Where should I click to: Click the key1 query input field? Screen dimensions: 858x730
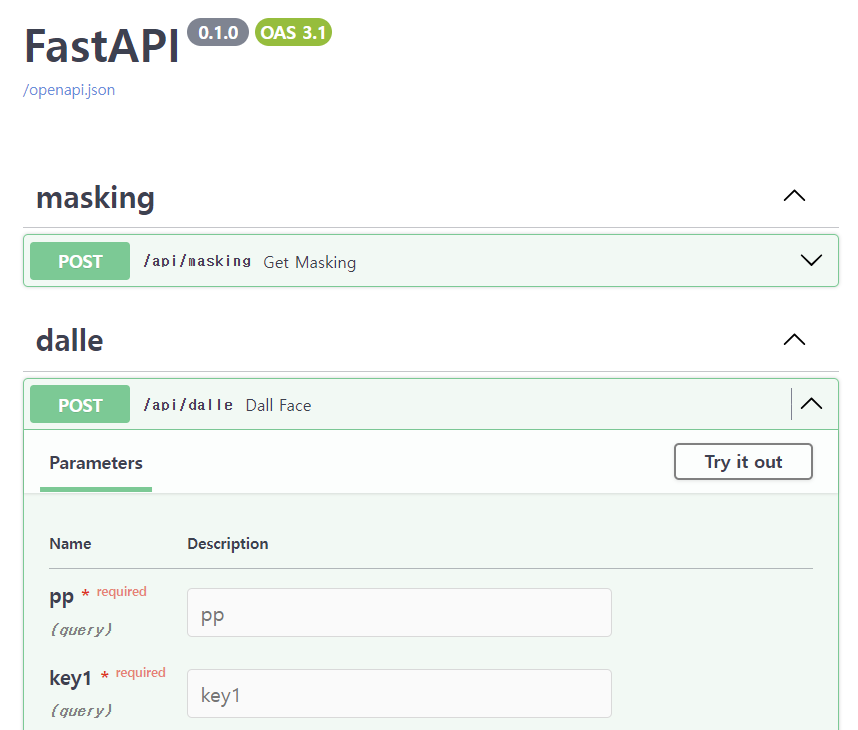pyautogui.click(x=399, y=693)
